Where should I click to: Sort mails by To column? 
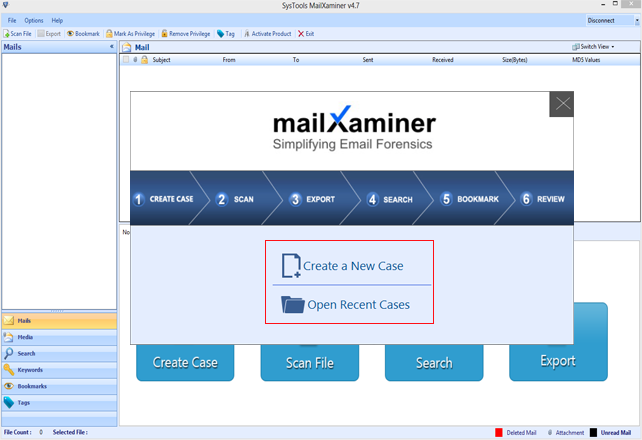tap(296, 60)
